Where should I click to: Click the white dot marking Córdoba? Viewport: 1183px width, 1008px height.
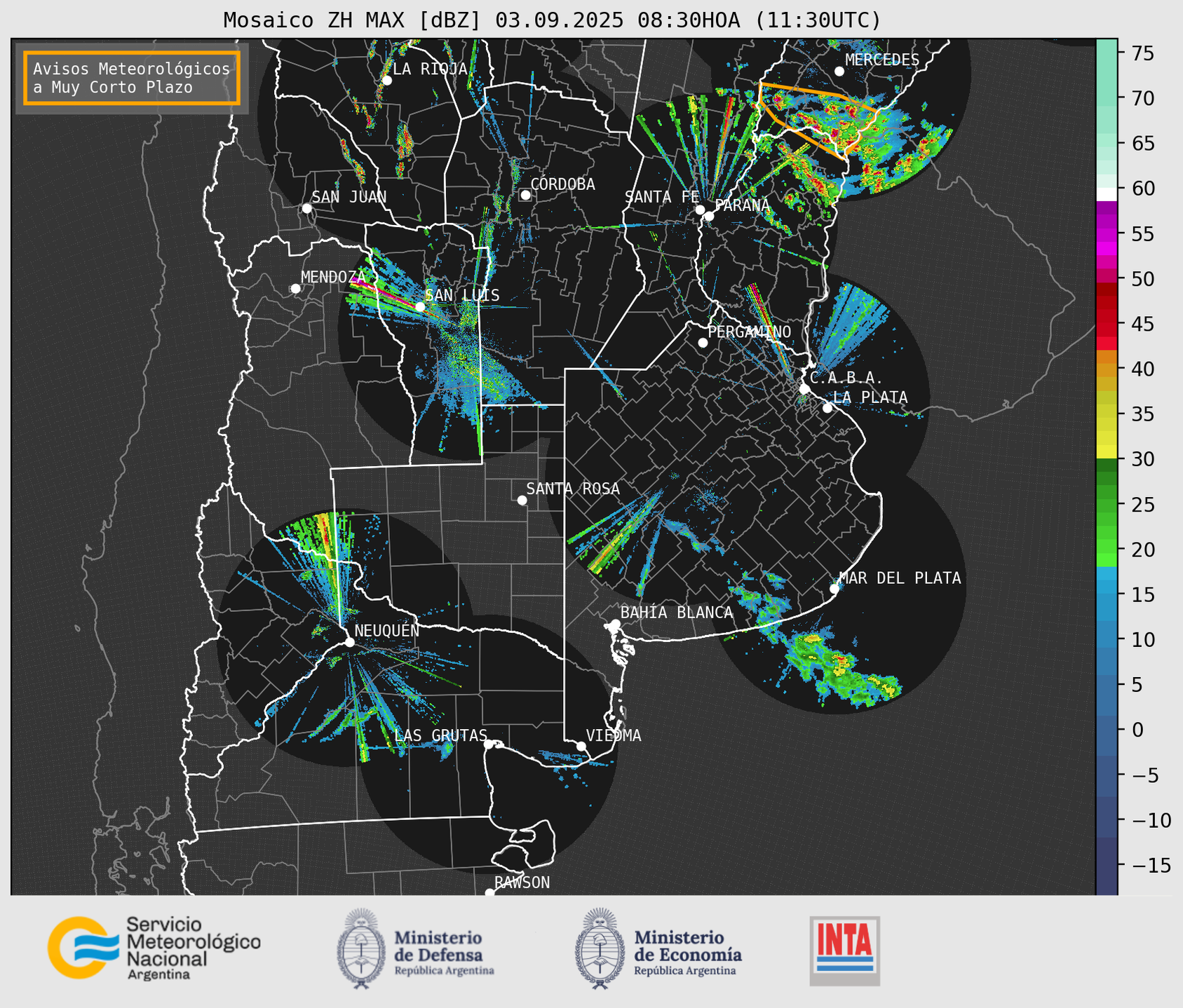(525, 195)
